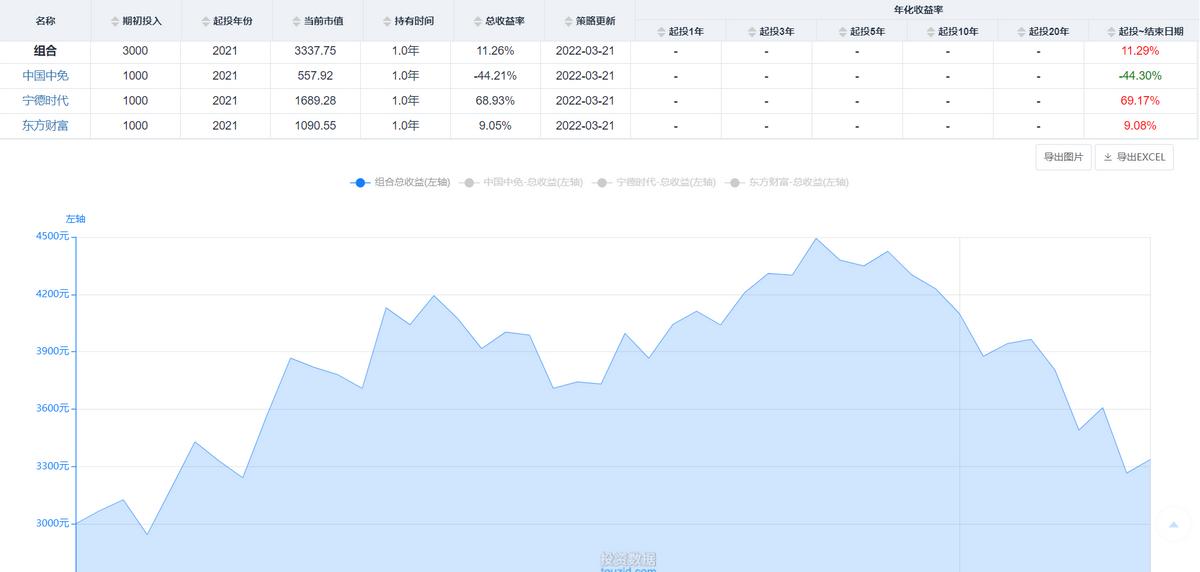Open the 东方财富 stock link
Viewport: 1200px width, 572px height.
[x=45, y=125]
